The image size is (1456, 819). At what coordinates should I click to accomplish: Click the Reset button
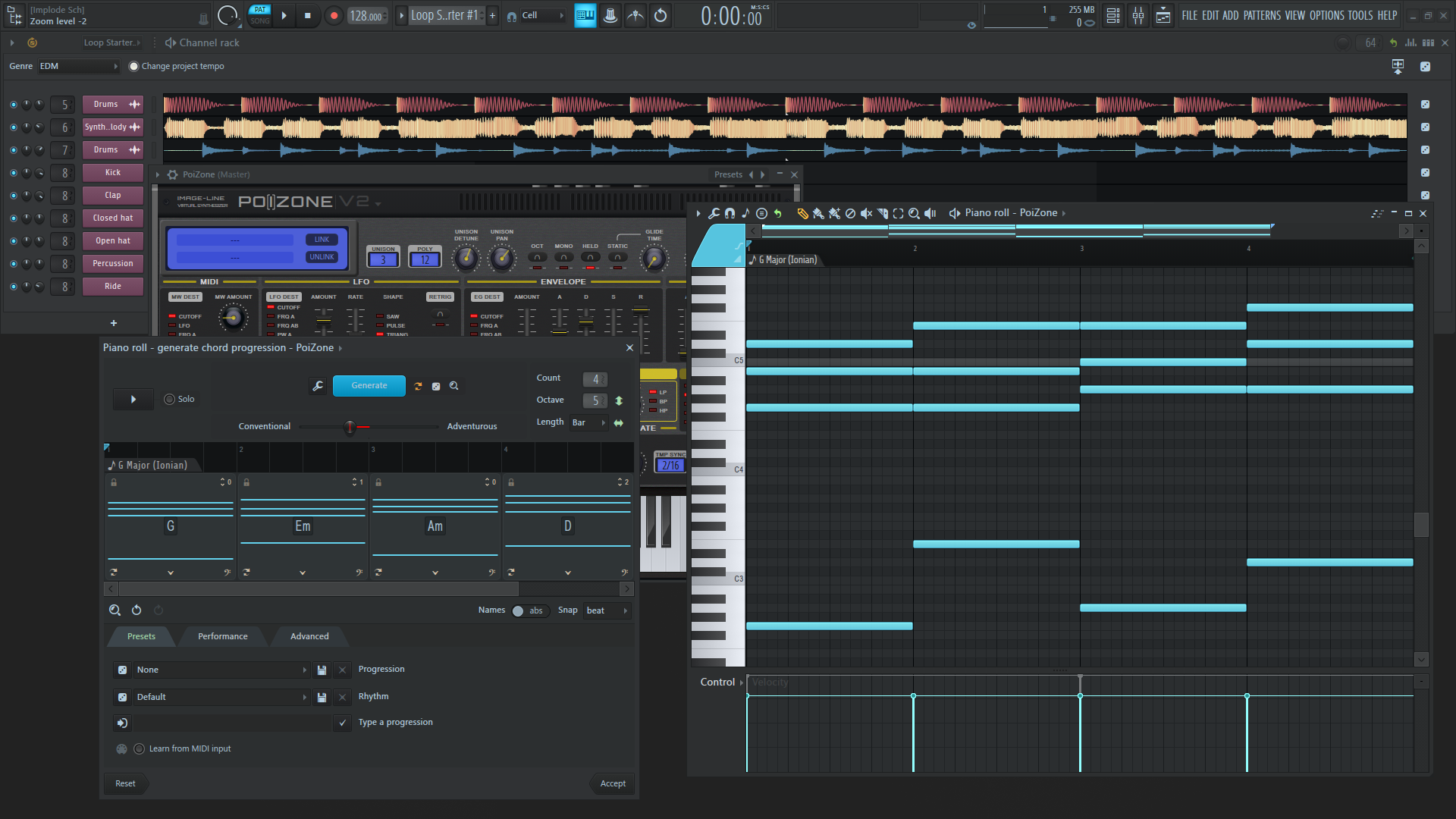pos(125,783)
